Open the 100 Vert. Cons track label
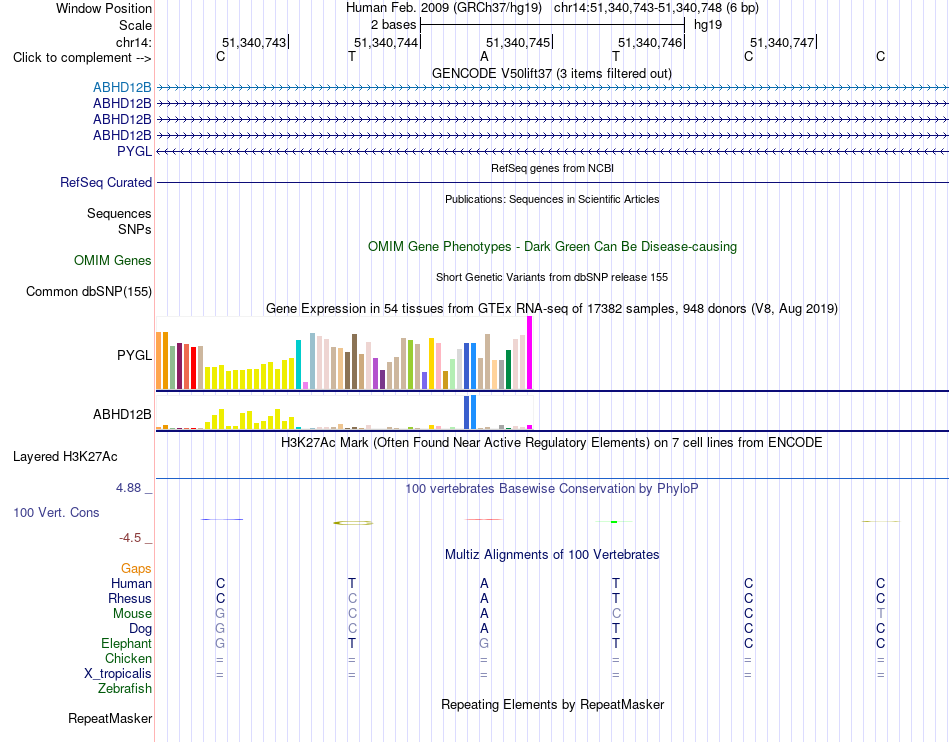 pos(56,512)
